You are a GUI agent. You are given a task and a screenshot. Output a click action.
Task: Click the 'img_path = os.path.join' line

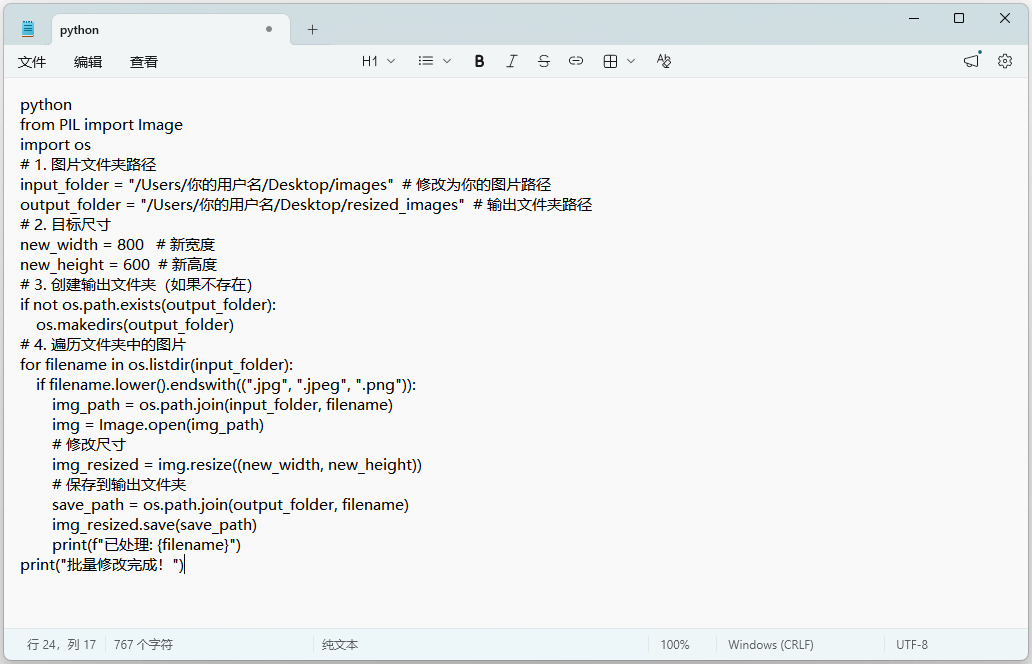(x=222, y=405)
